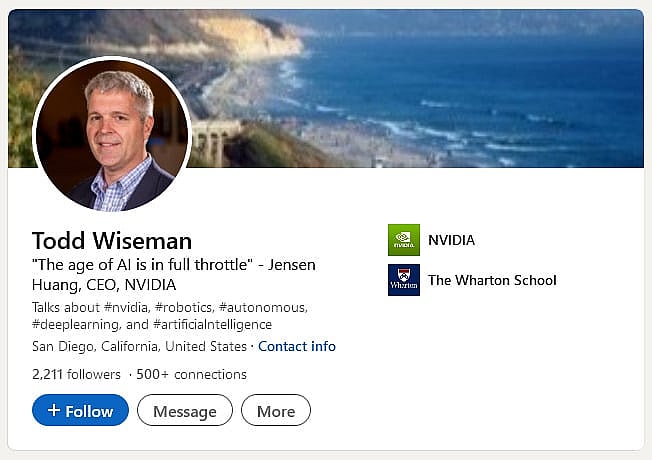Select the Todd Wiseman name heading

[x=112, y=241]
